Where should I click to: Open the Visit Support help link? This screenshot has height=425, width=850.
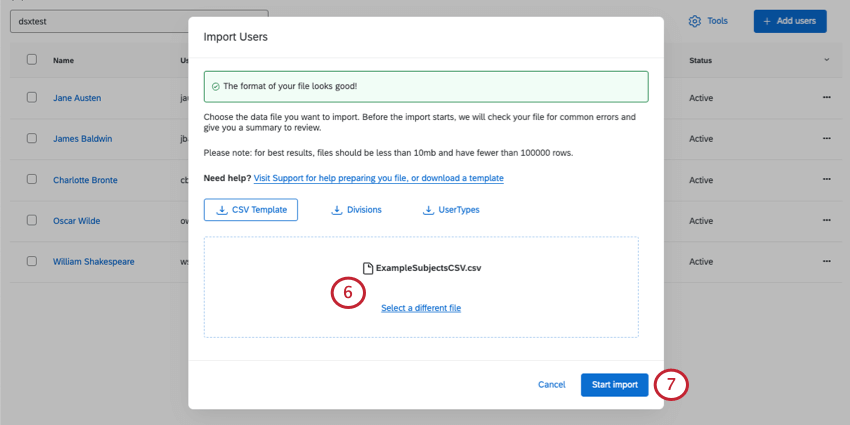pyautogui.click(x=378, y=178)
